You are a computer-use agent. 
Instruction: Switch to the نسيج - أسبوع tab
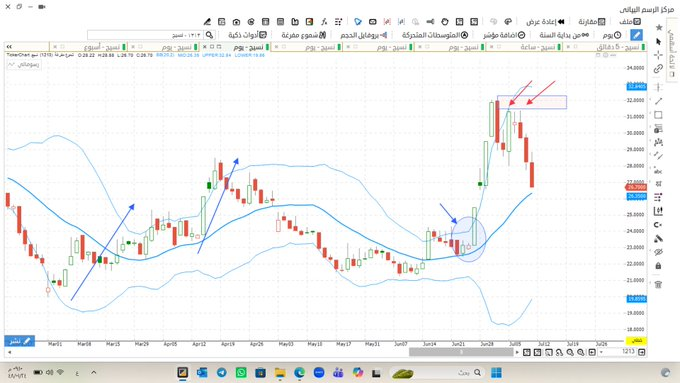click(88, 47)
